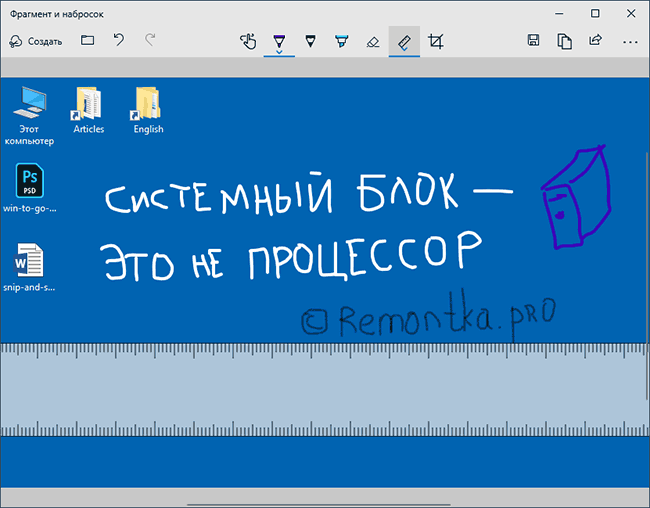Open file using the folder icon
The height and width of the screenshot is (508, 650).
(87, 40)
